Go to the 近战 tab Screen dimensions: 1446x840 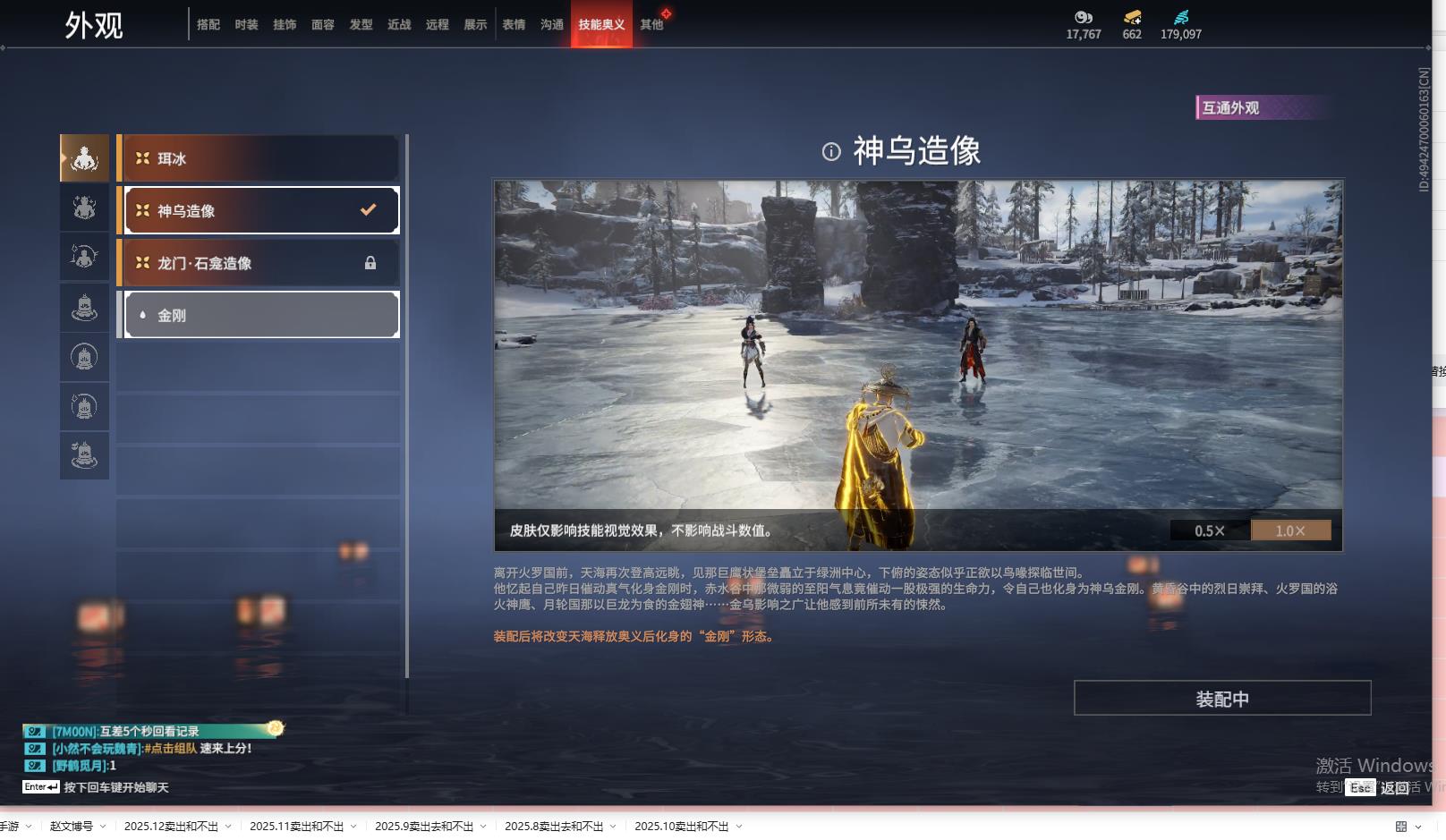[399, 24]
